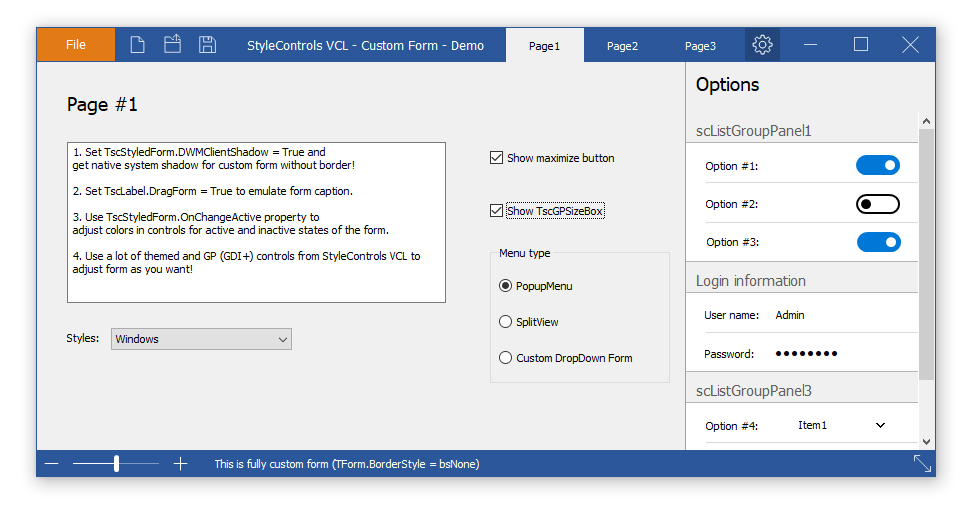This screenshot has height=516, width=973.
Task: Click the Open file icon
Action: [x=173, y=44]
